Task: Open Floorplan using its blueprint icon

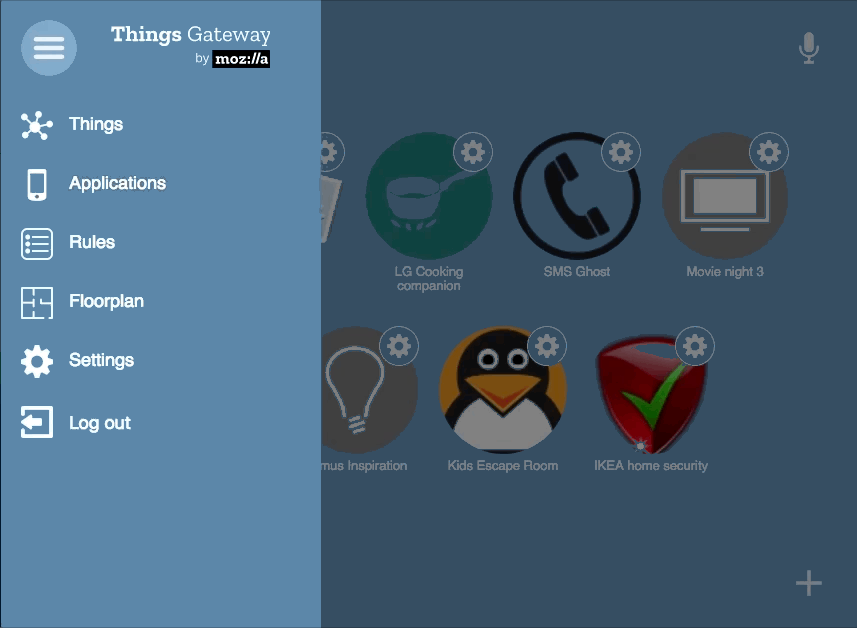Action: click(x=36, y=301)
